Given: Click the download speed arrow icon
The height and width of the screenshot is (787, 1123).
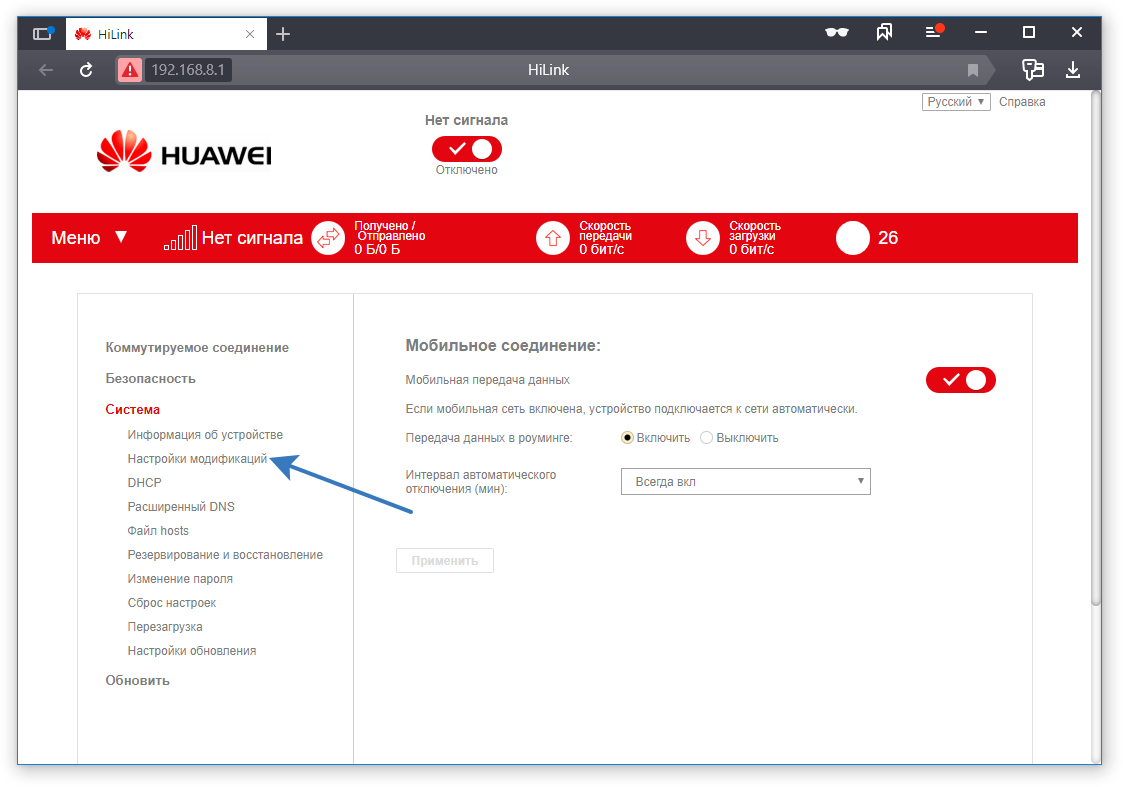Looking at the screenshot, I should click(703, 238).
